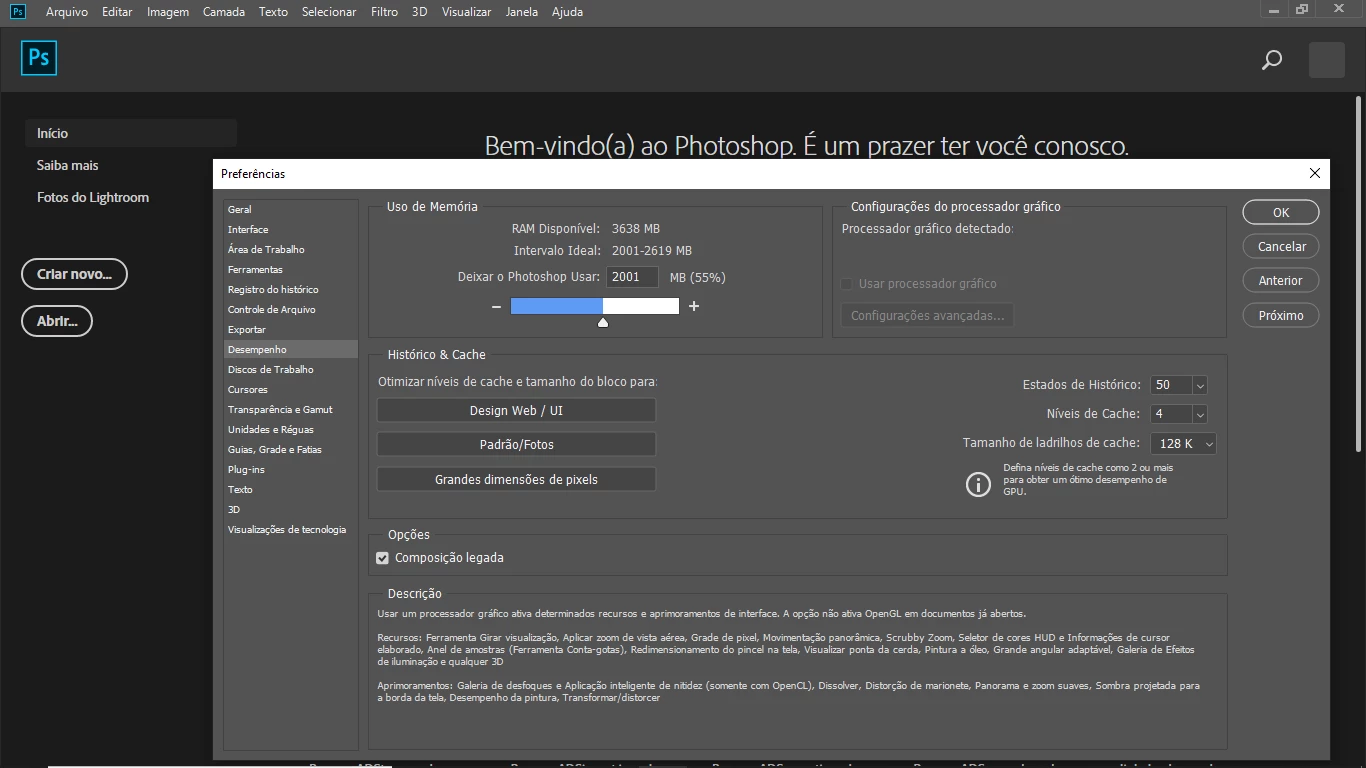Viewport: 1366px width, 768px height.
Task: Click Início in home sidebar
Action: [x=131, y=133]
